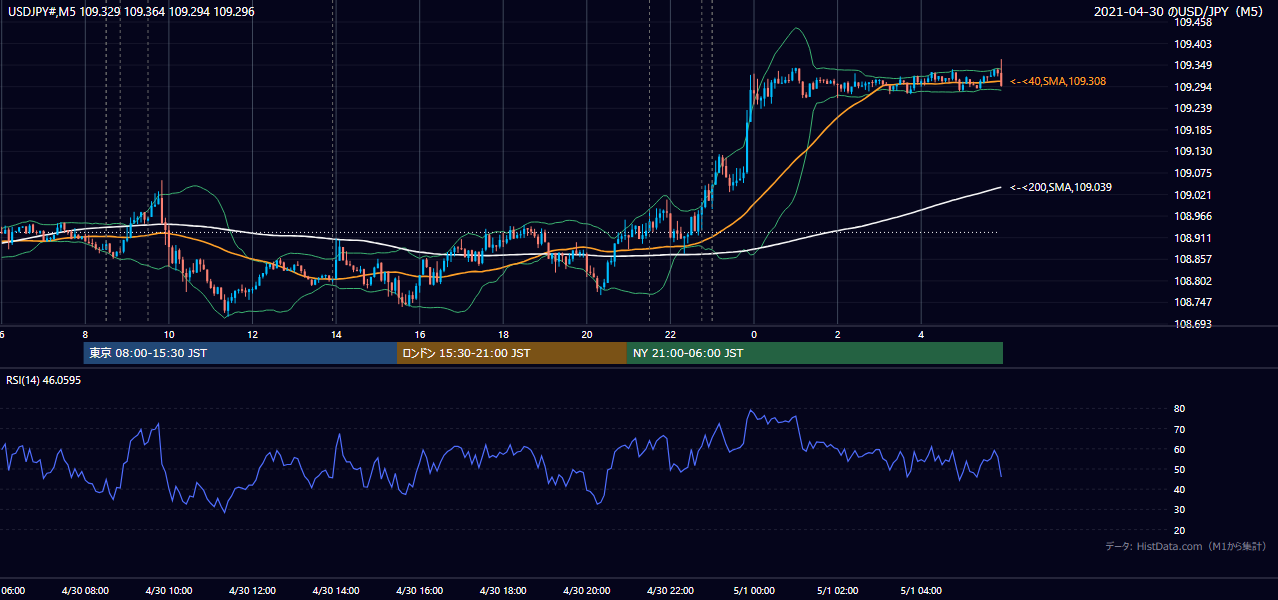Click price axis value 108.802
The image size is (1278, 600).
coord(1192,281)
